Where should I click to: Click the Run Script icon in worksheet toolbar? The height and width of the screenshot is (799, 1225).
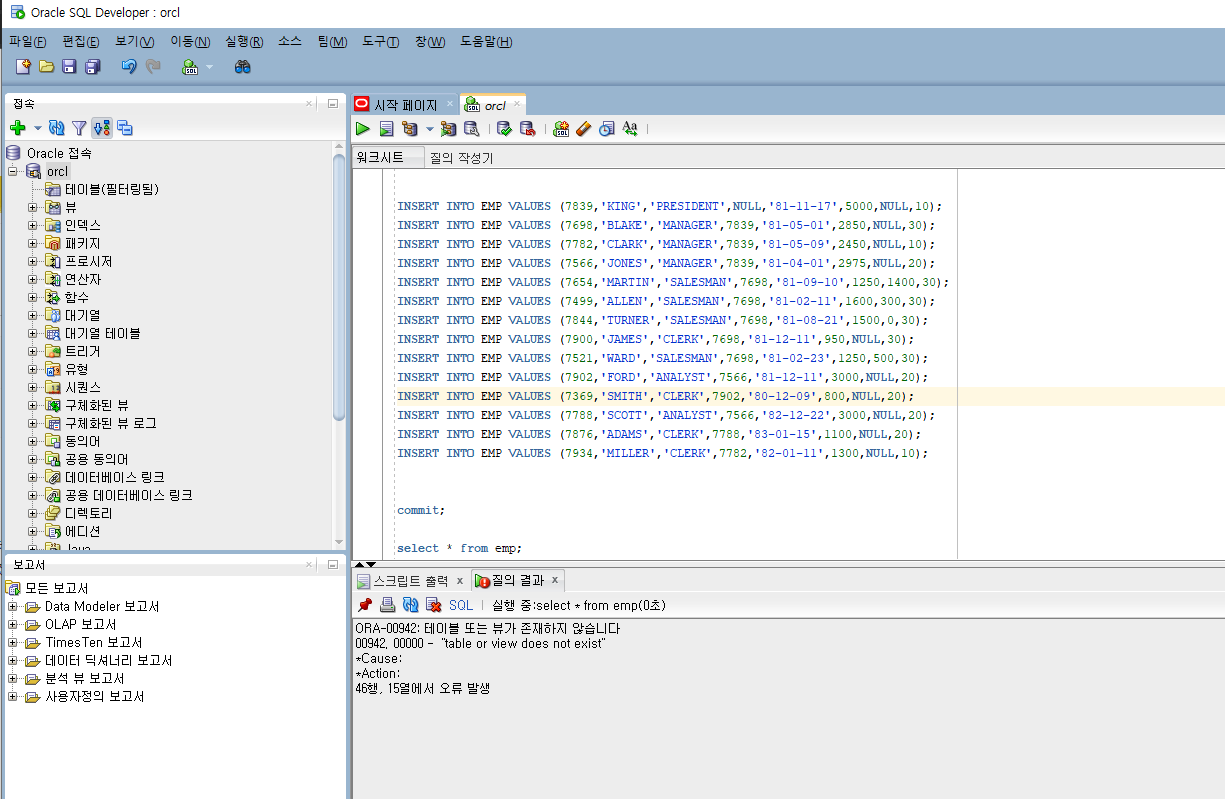(386, 128)
